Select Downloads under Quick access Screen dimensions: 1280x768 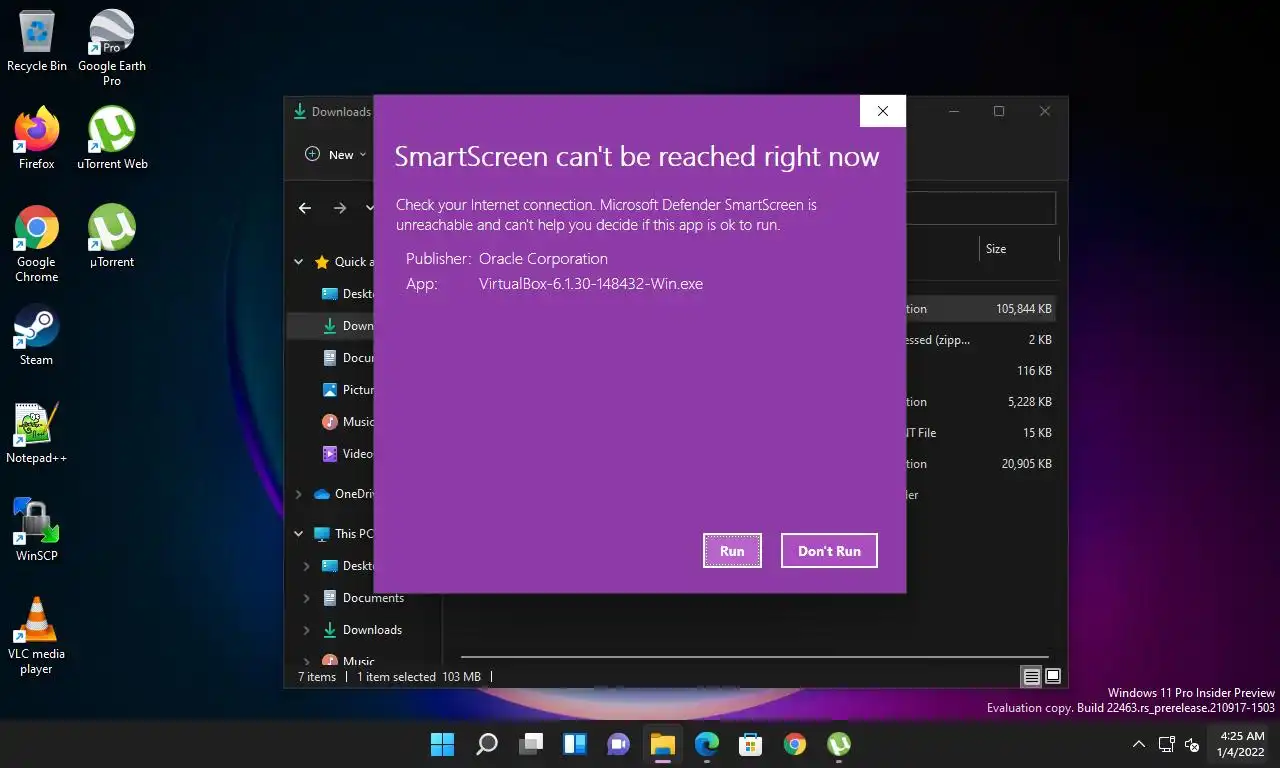[x=331, y=326]
